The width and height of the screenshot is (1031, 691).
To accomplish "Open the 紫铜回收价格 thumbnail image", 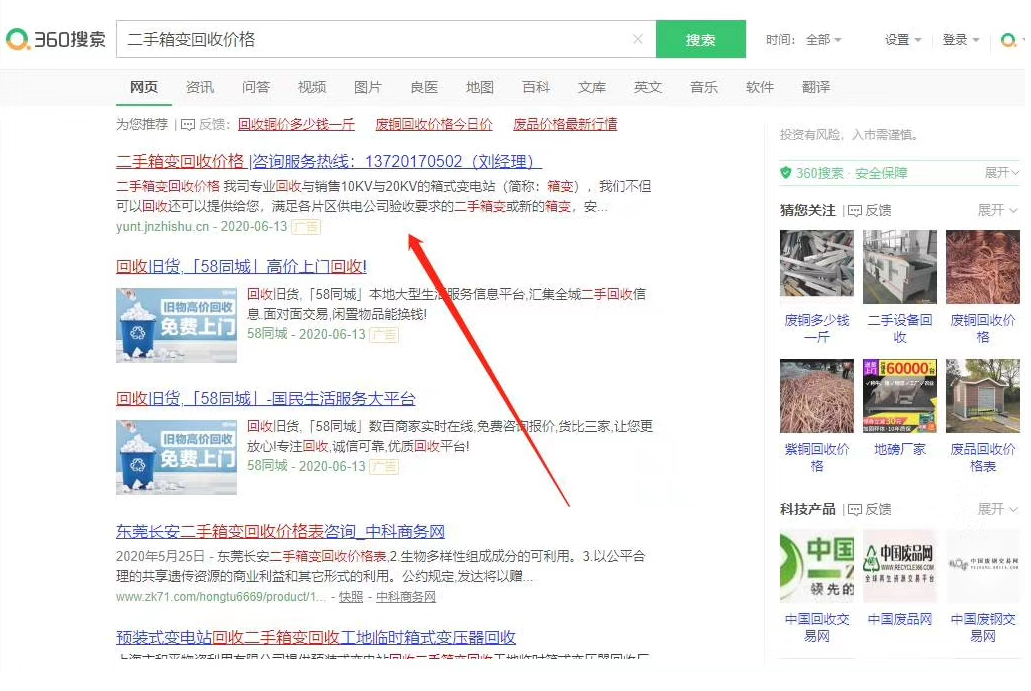I will pos(817,396).
